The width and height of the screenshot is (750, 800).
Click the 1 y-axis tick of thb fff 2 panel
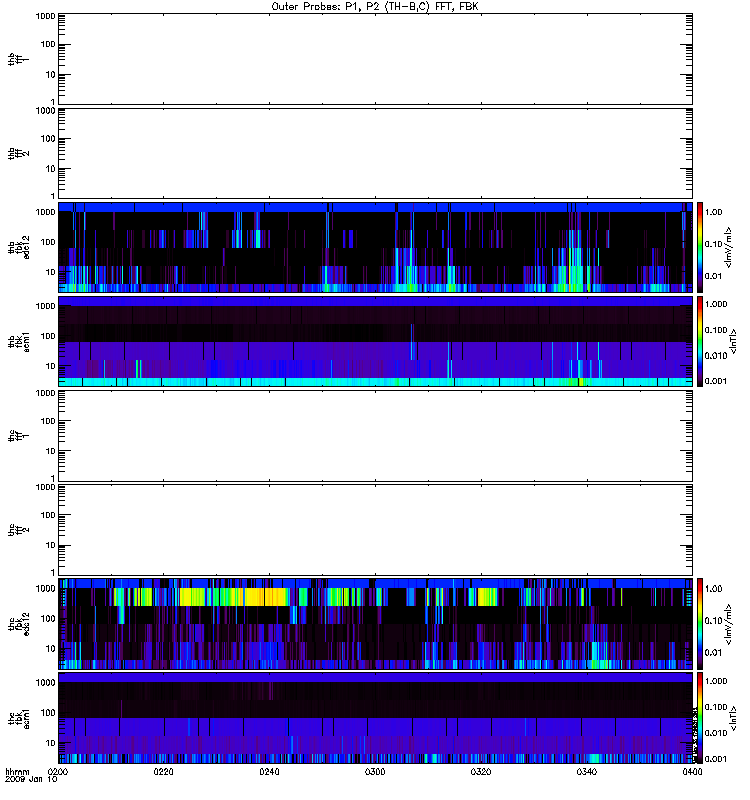click(53, 196)
